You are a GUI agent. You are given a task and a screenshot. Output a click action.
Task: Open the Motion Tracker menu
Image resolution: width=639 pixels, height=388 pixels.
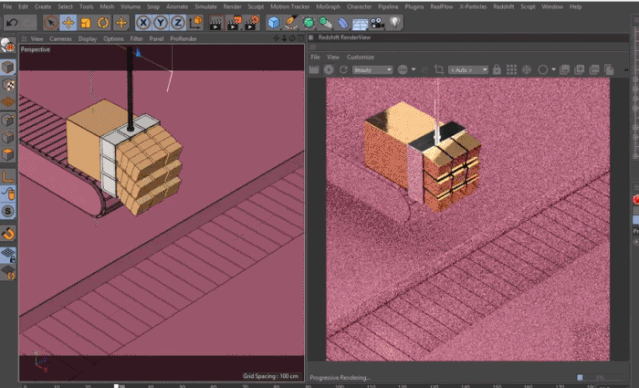(x=290, y=7)
